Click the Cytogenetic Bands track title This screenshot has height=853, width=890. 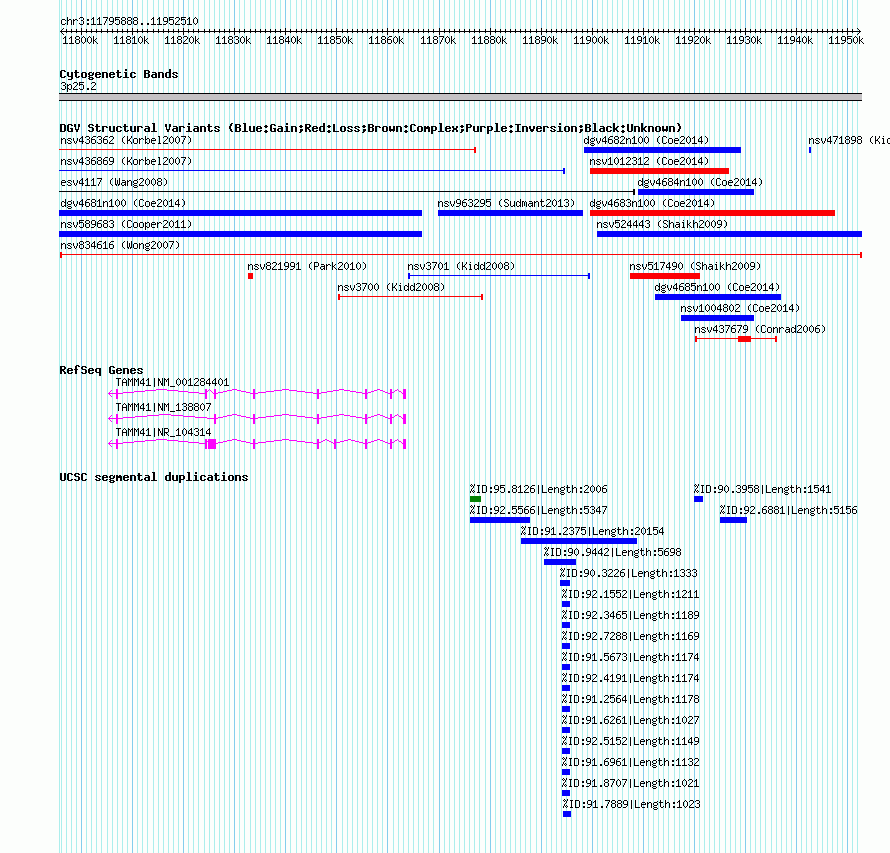pos(119,74)
